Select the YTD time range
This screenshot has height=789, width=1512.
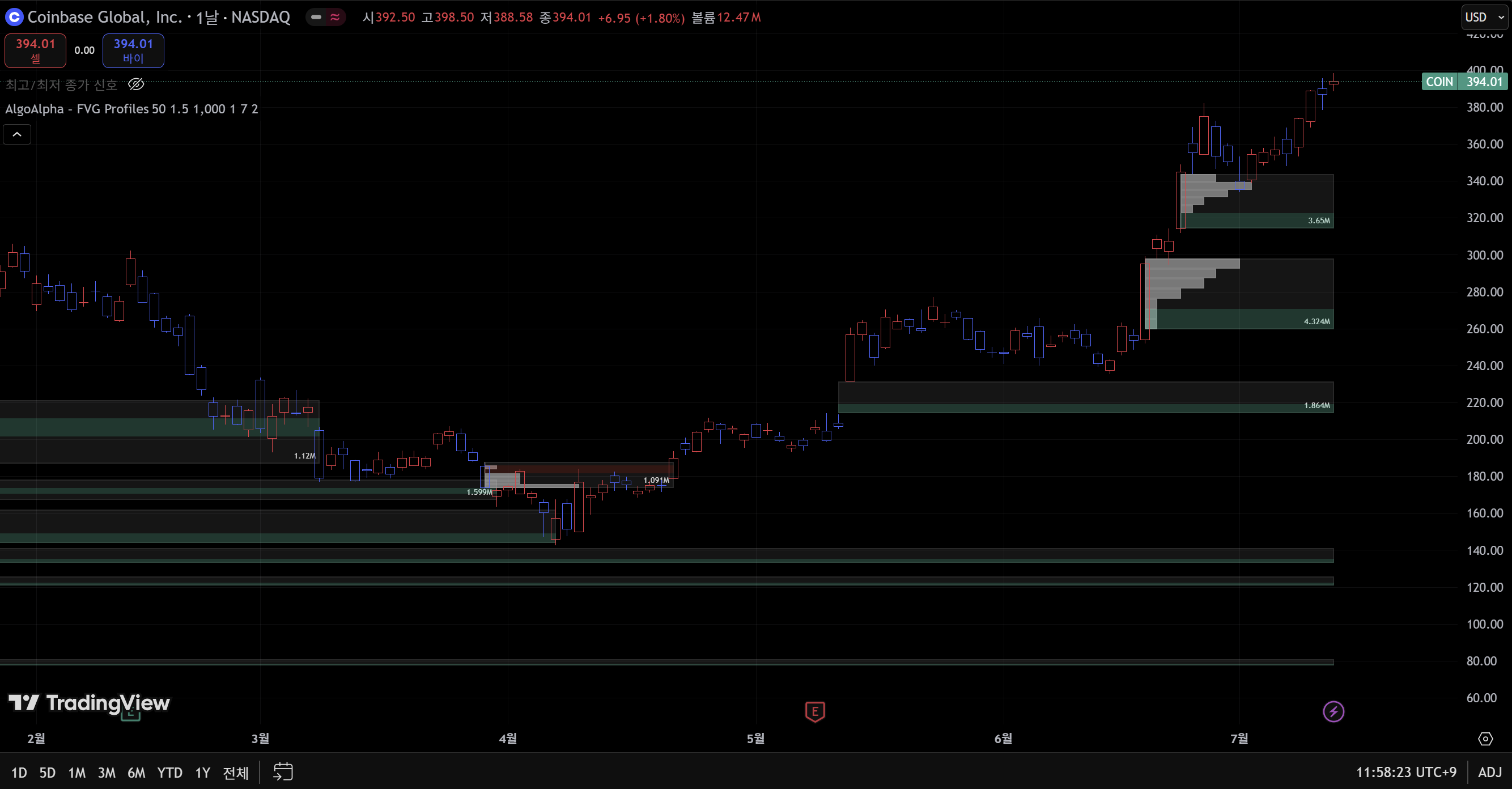click(169, 773)
